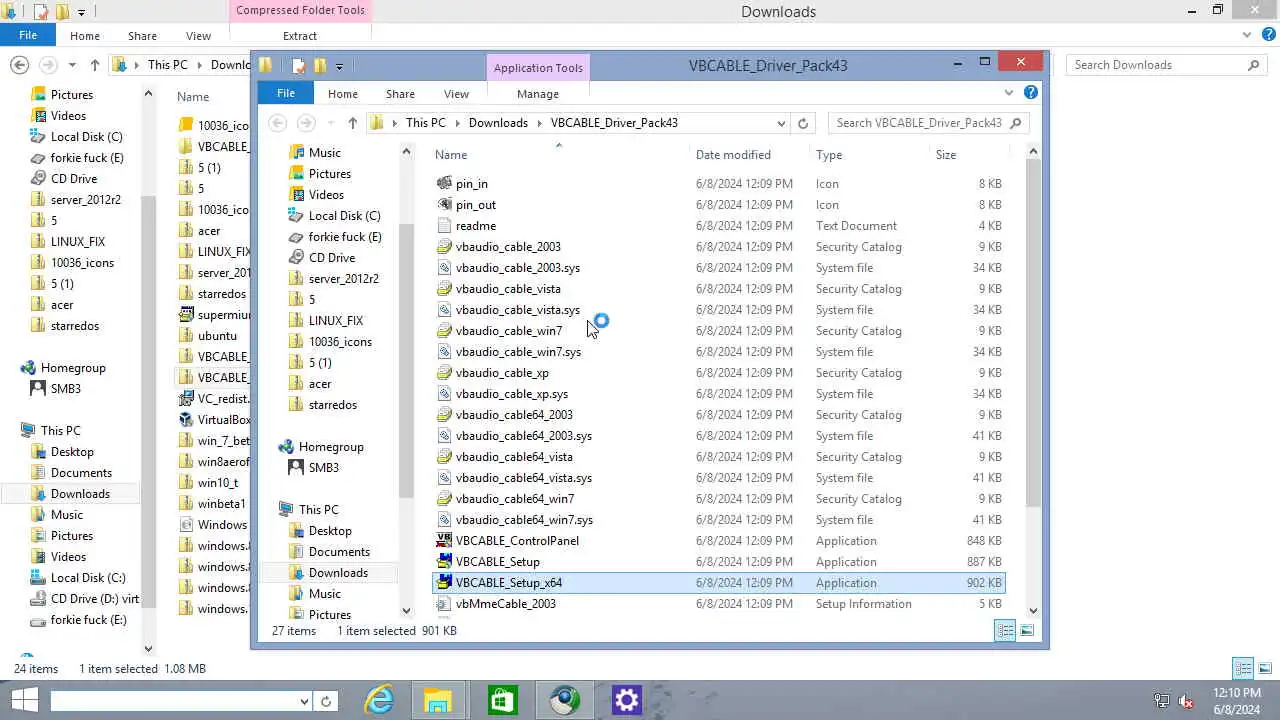
Task: Open Help in the VBCABLE_Driver_Pack43 ribbon
Action: pos(1031,93)
